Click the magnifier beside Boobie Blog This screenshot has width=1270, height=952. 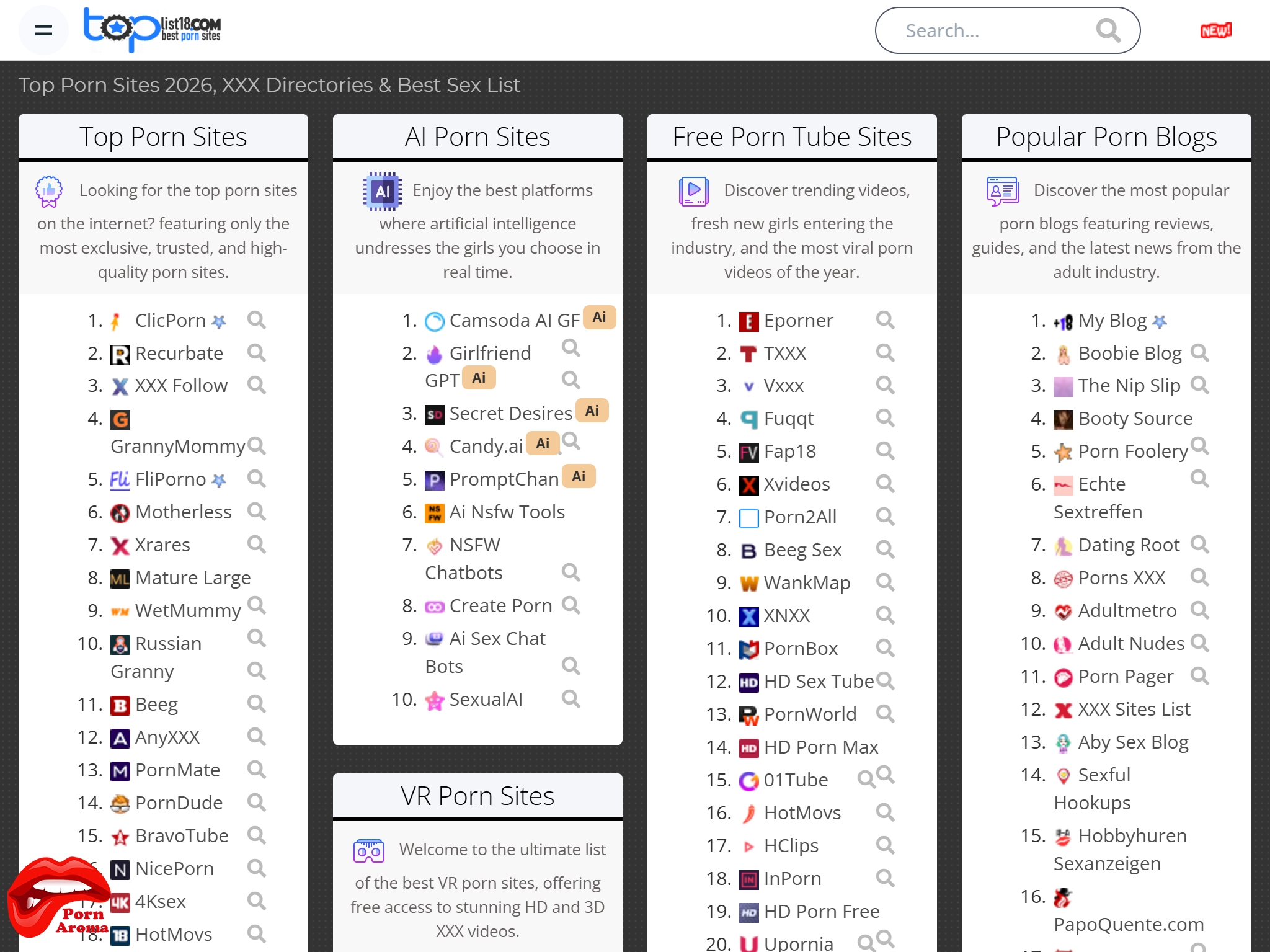point(1199,353)
